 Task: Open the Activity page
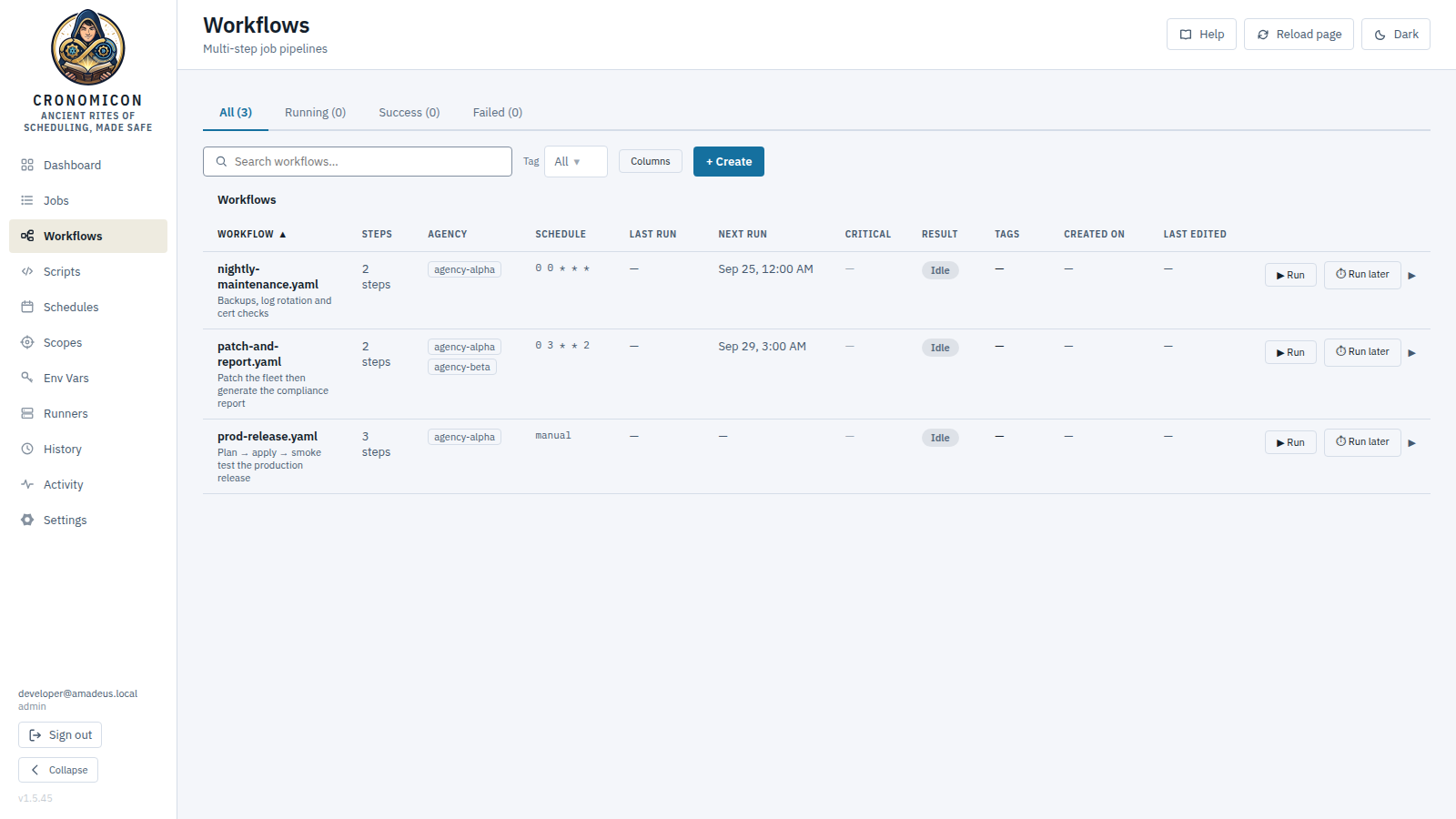(88, 484)
